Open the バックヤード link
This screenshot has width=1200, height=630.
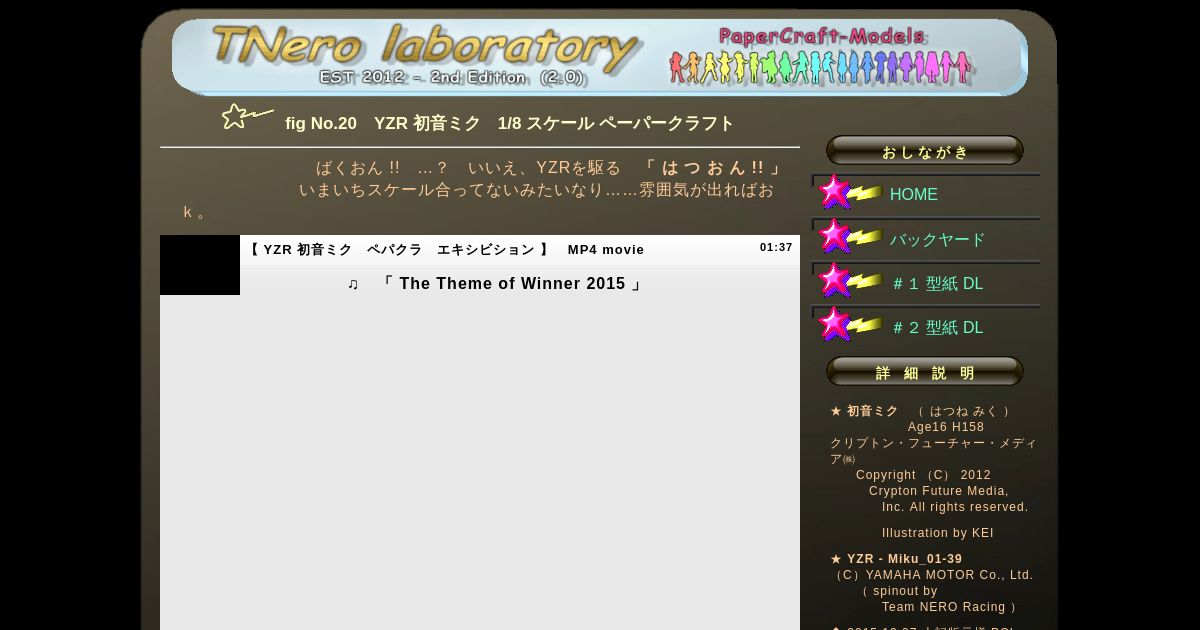click(x=937, y=240)
